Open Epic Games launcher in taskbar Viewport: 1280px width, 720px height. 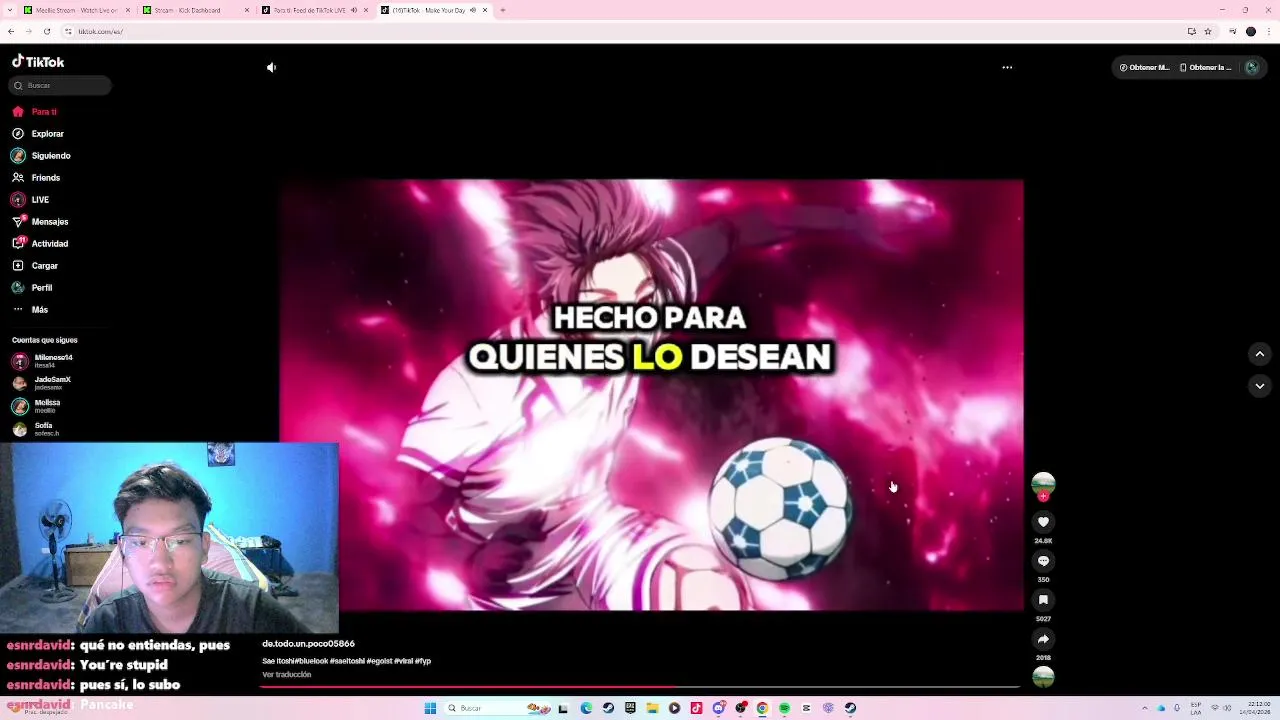point(630,708)
